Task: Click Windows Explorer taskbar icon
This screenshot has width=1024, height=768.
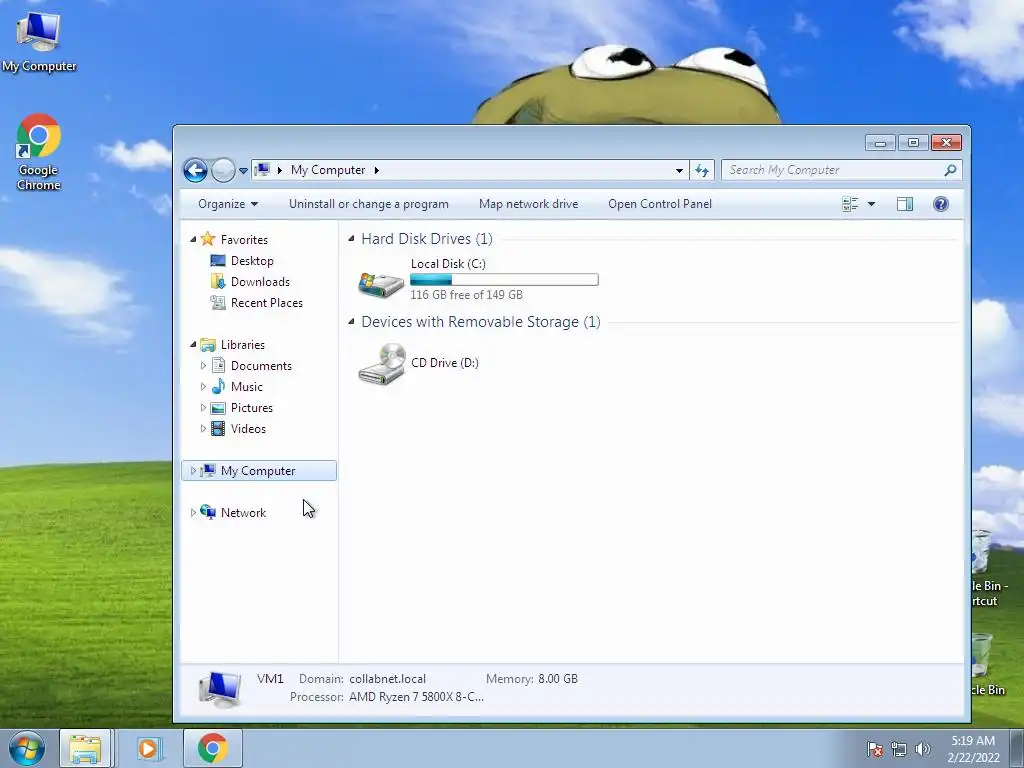Action: point(86,748)
